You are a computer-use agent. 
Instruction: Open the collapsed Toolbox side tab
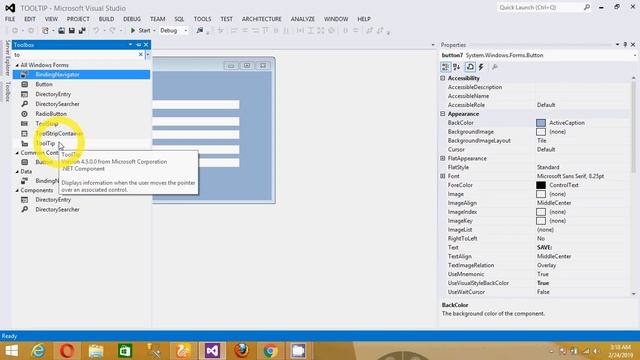click(7, 91)
